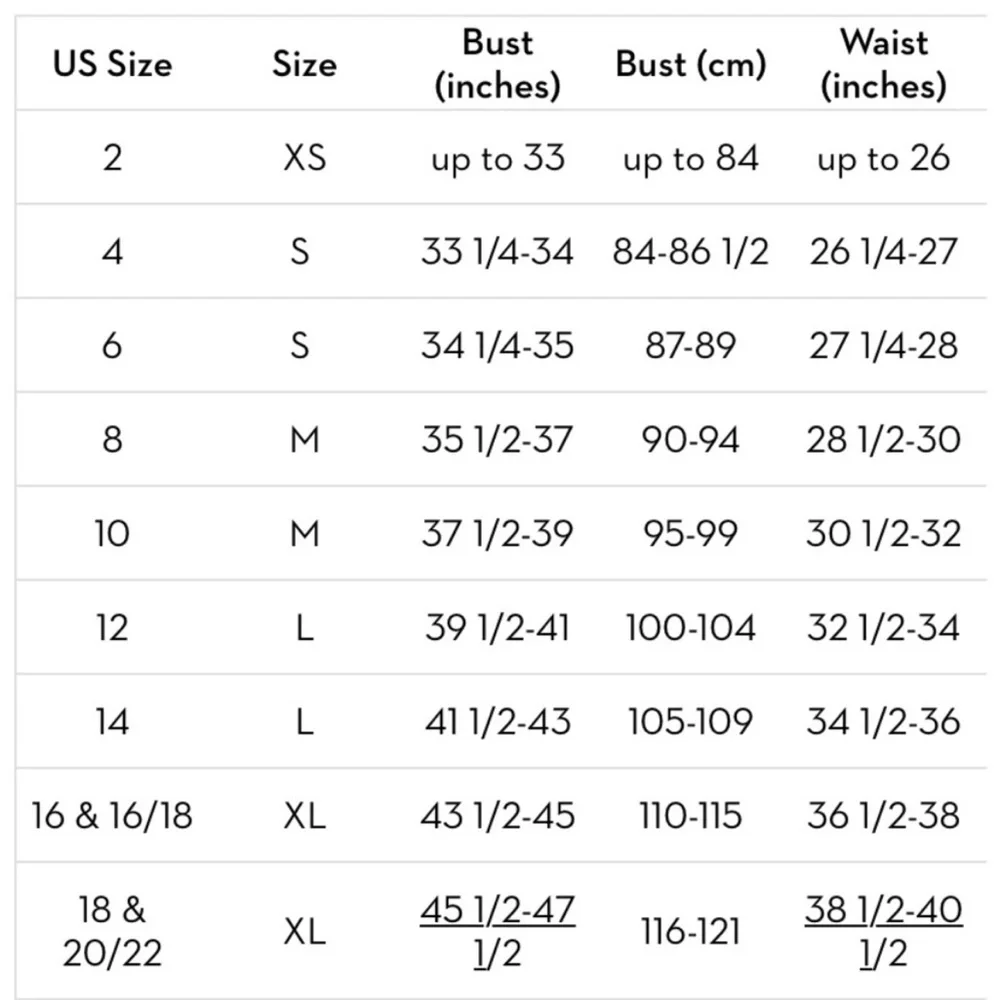The width and height of the screenshot is (1000, 1000).
Task: Click the 18 & 20/22 size cell
Action: pyautogui.click(x=112, y=932)
